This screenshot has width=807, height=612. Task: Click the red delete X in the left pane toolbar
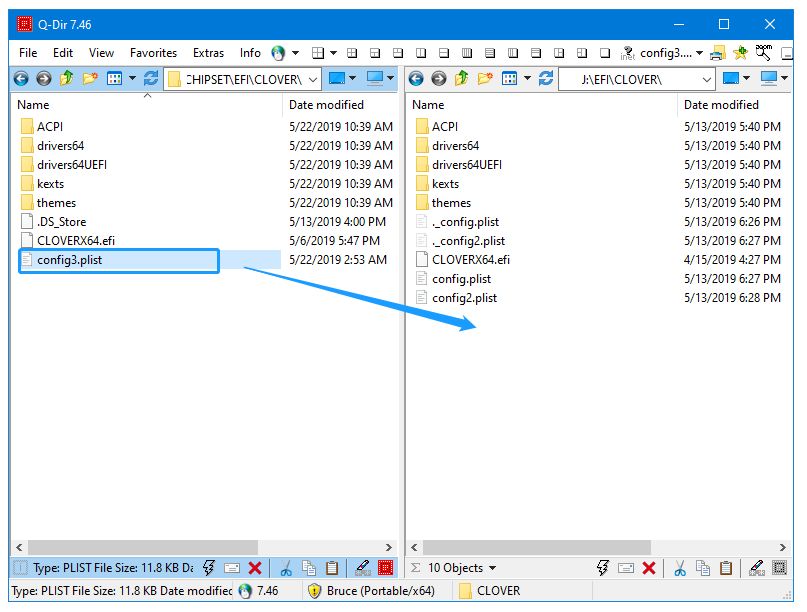[x=255, y=568]
